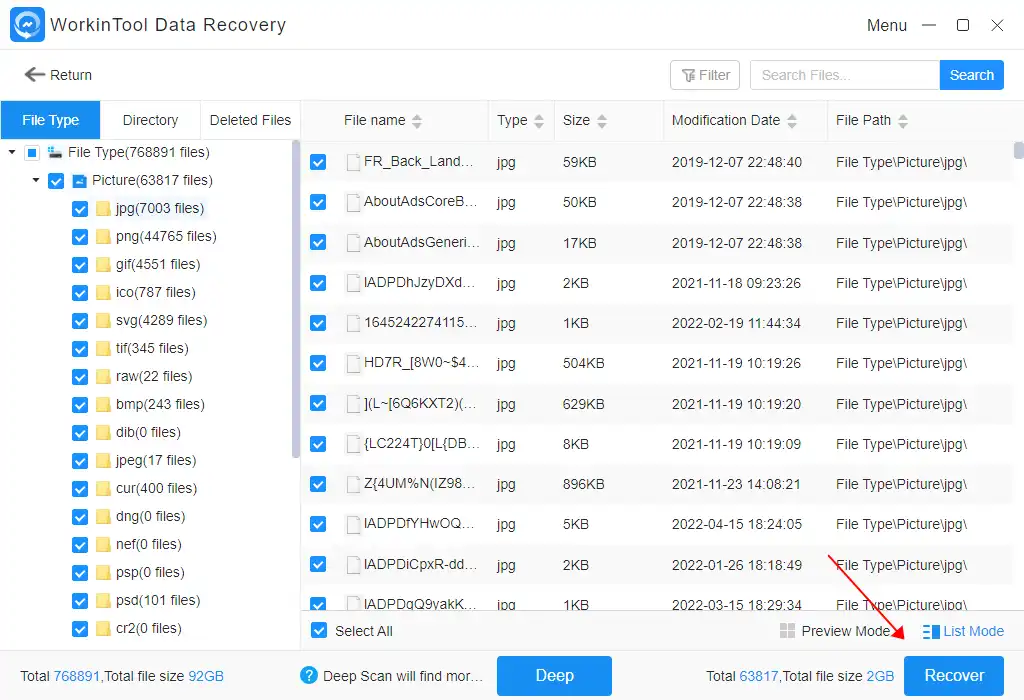Click the IADPDhJzyDXd file name
The image size is (1024, 700).
click(421, 283)
